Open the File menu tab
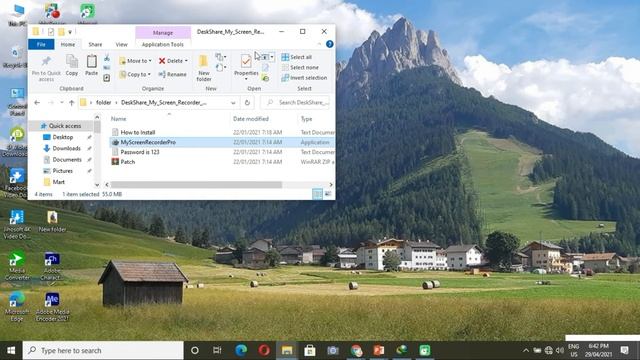This screenshot has width=640, height=360. point(41,44)
